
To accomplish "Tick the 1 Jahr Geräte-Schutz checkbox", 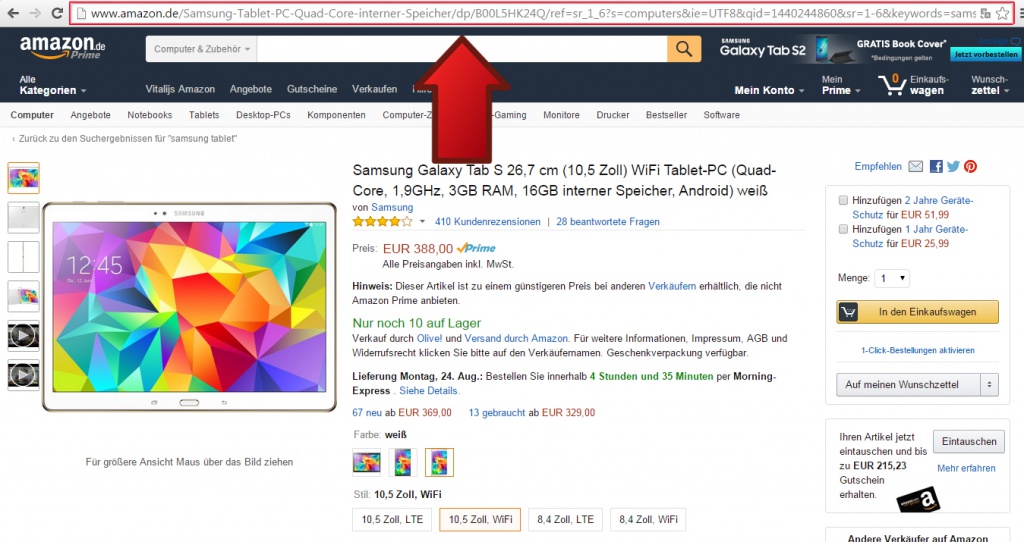I will pos(844,229).
